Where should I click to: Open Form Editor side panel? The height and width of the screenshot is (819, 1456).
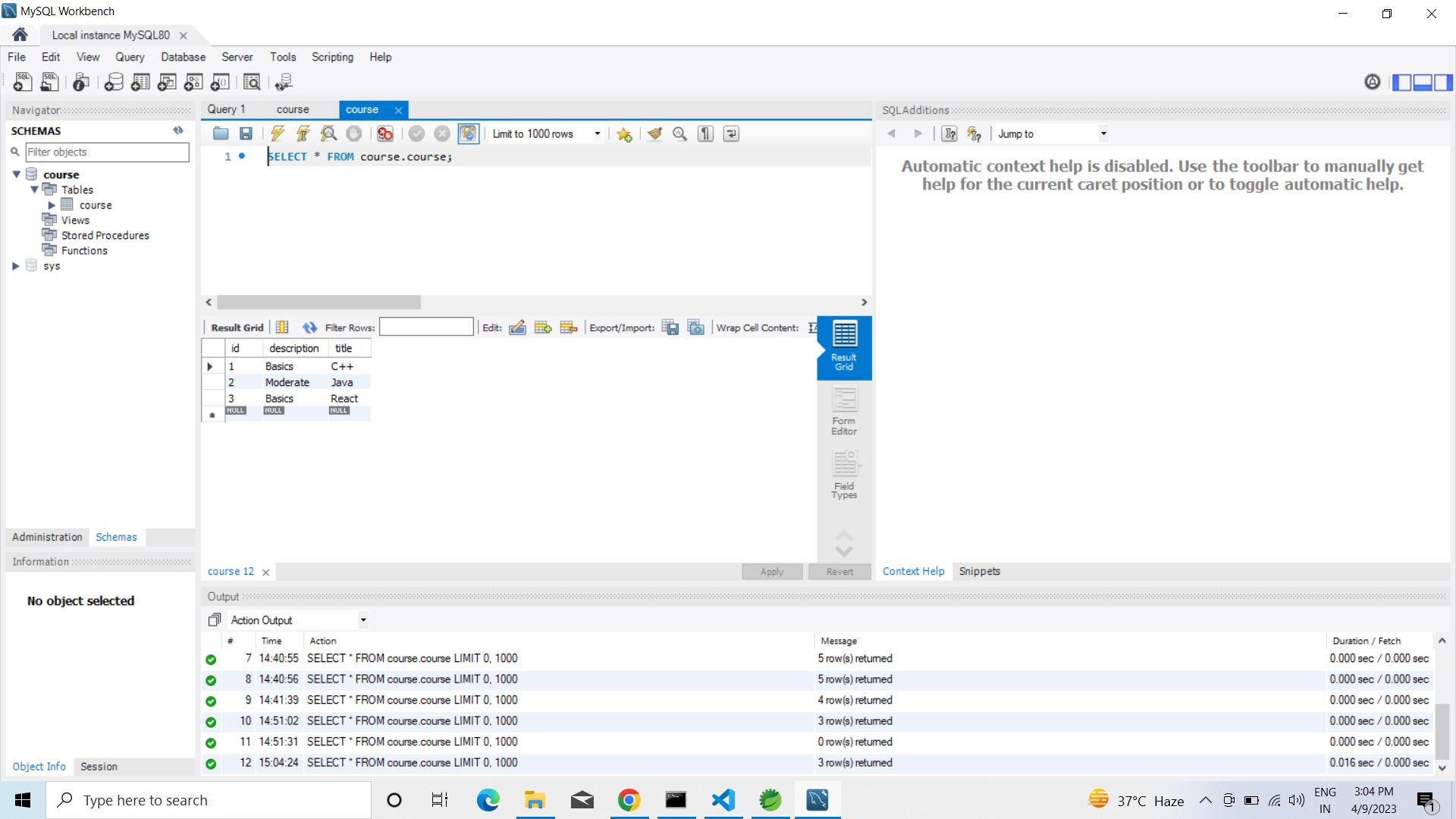coord(843,411)
